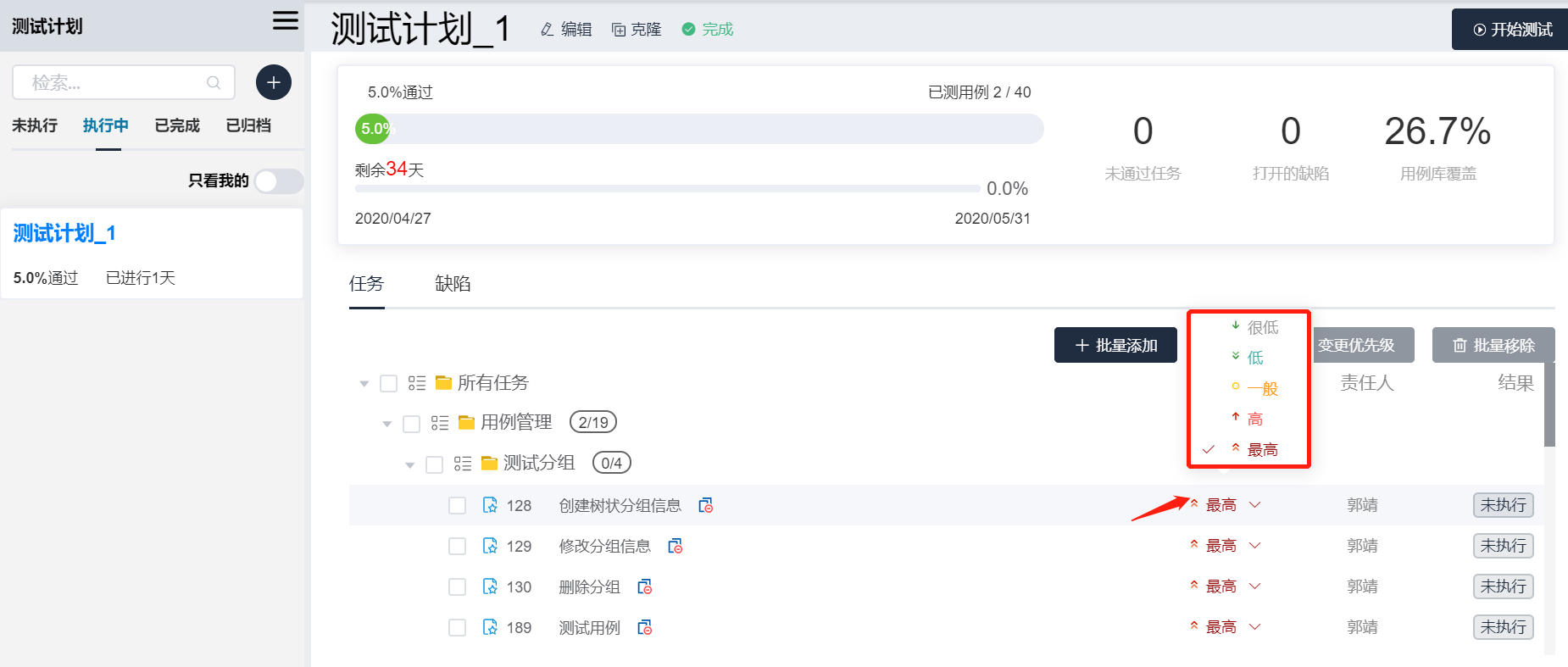Click the edit pencil icon next to 编辑
The height and width of the screenshot is (667, 1568).
click(548, 30)
